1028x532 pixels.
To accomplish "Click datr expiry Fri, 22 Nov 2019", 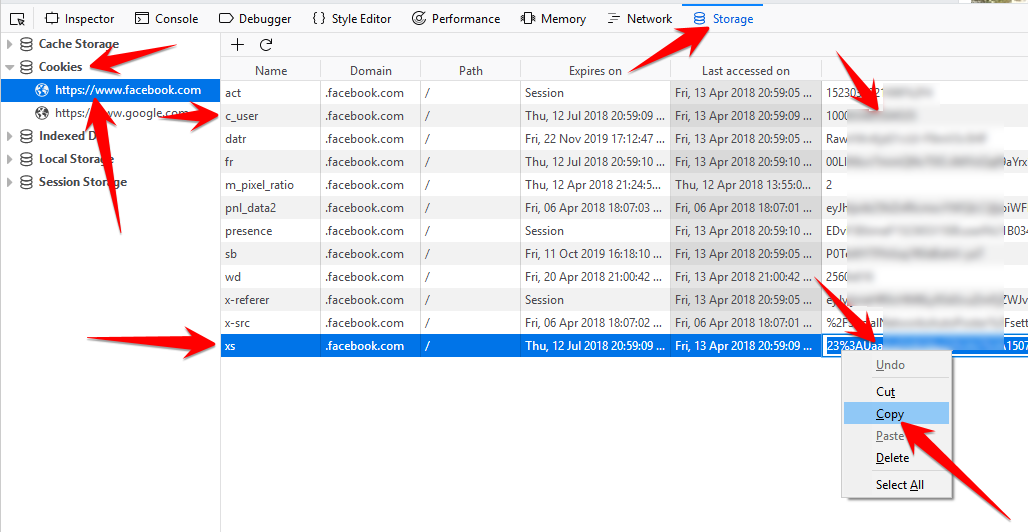I will coord(595,139).
